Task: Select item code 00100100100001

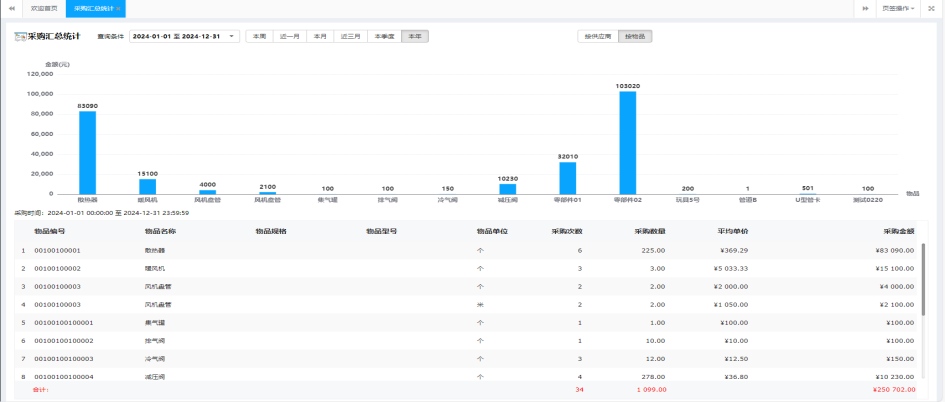Action: (64, 322)
